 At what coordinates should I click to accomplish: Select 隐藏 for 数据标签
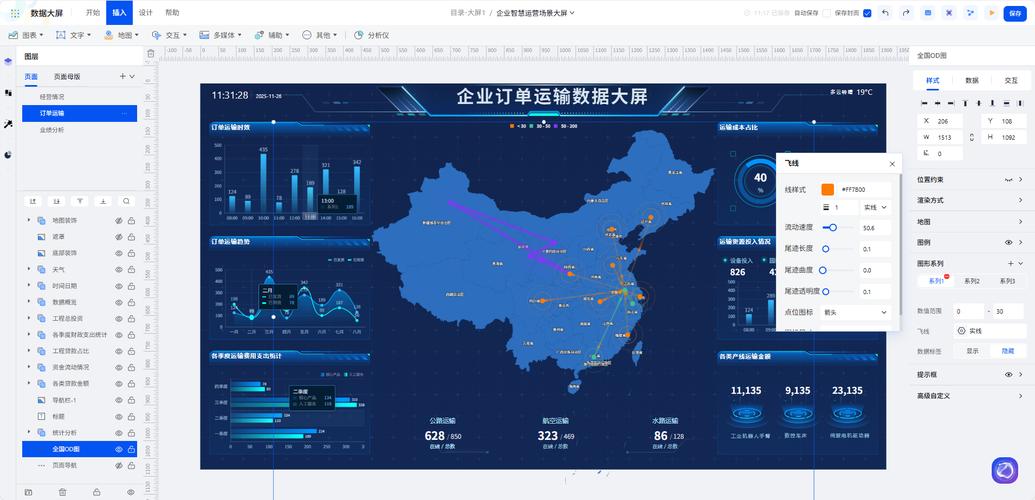[x=1007, y=351]
